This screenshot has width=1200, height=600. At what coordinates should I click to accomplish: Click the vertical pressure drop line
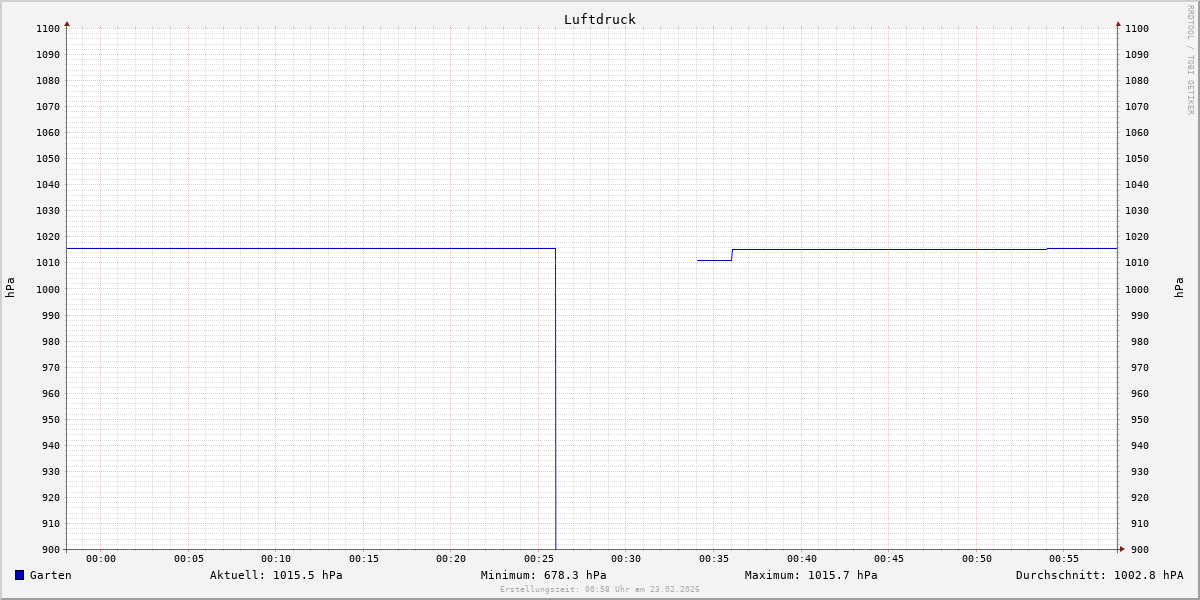[x=556, y=400]
